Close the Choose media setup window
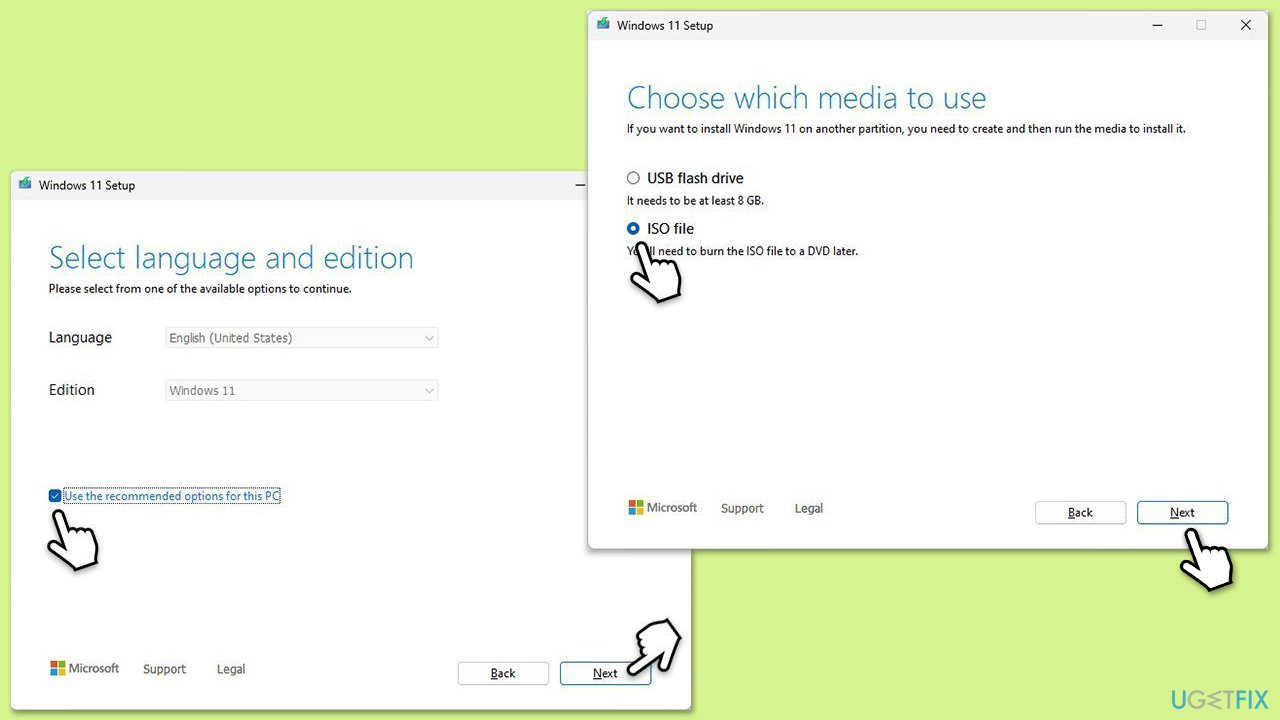The image size is (1280, 720). point(1246,25)
